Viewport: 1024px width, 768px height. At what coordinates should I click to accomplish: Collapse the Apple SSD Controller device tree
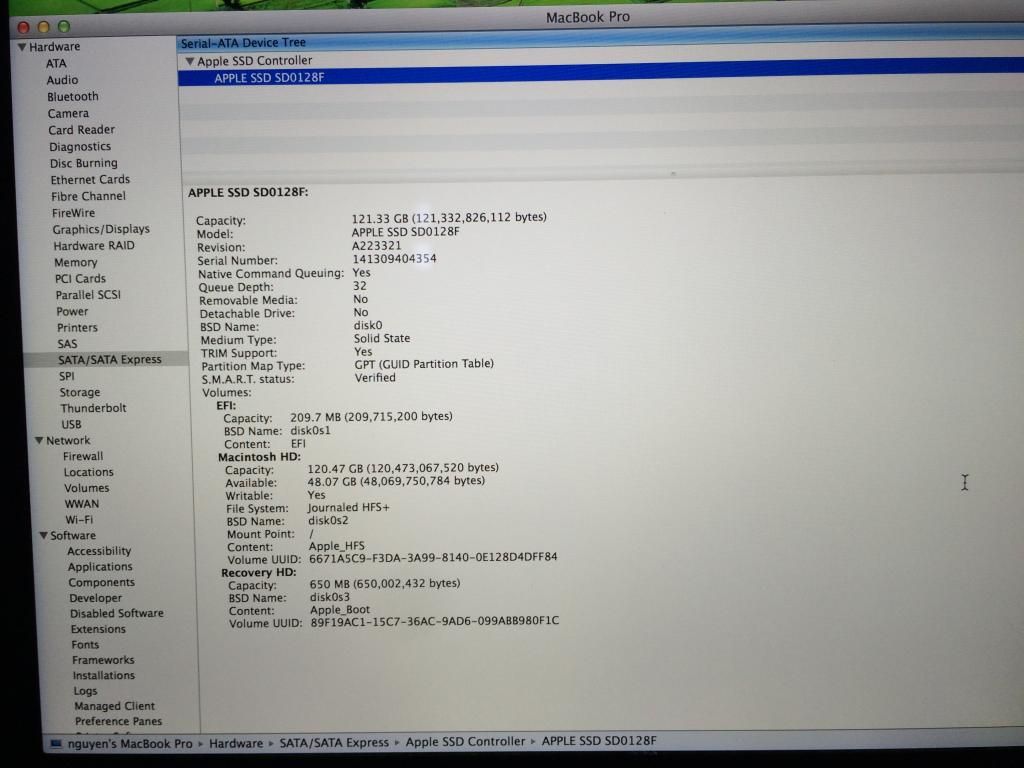point(191,60)
